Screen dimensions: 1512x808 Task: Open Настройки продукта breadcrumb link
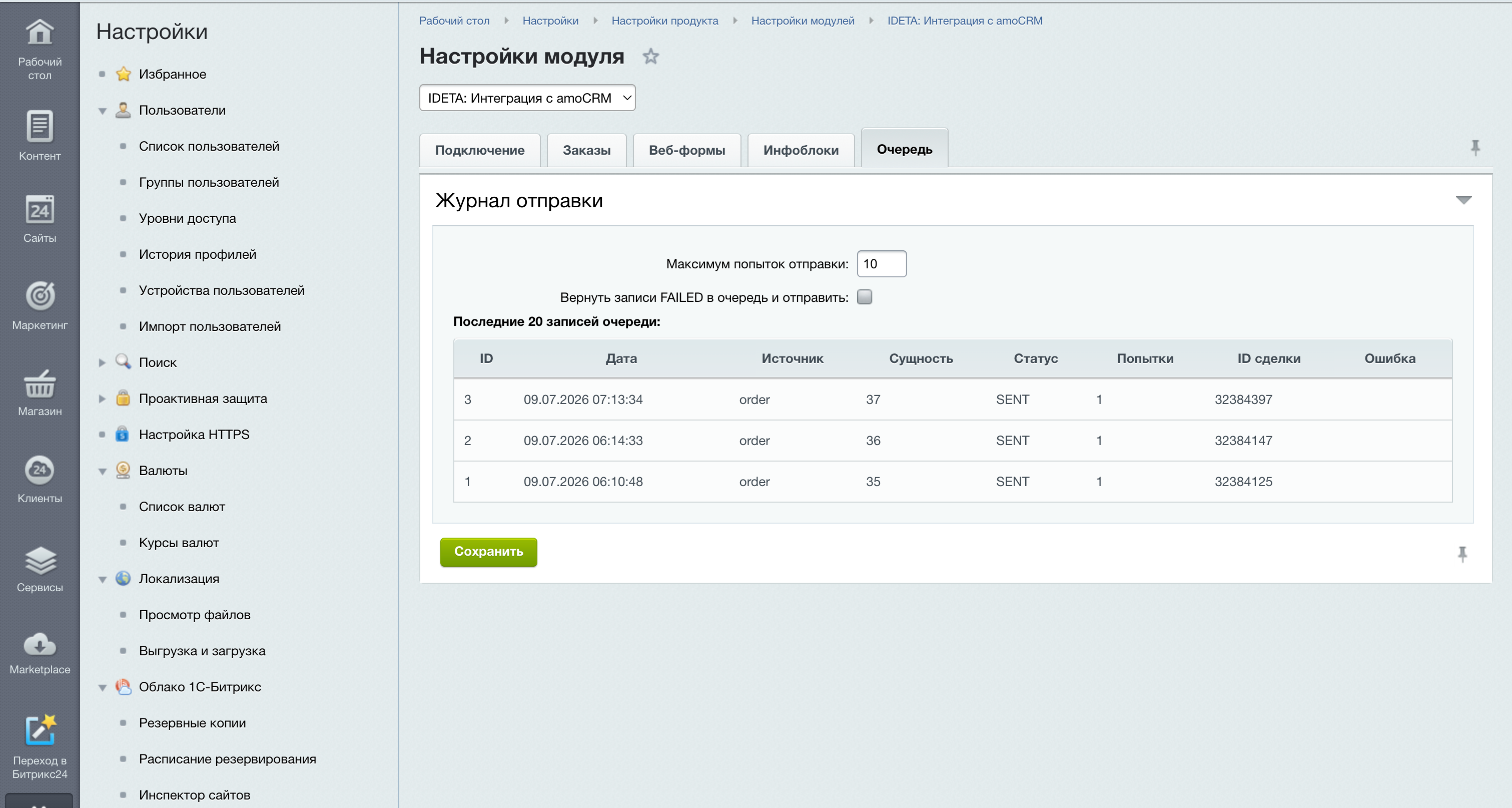tap(664, 21)
